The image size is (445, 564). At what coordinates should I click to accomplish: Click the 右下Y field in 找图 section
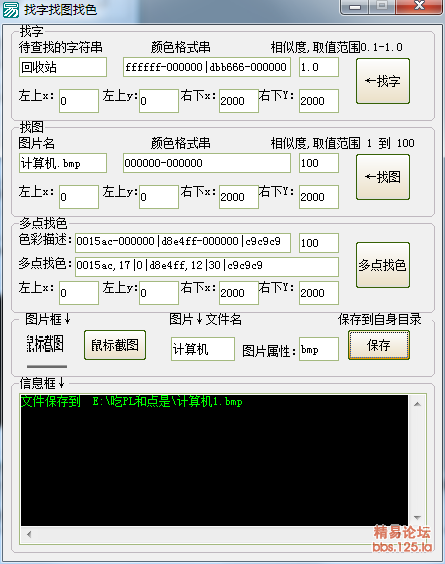click(319, 197)
